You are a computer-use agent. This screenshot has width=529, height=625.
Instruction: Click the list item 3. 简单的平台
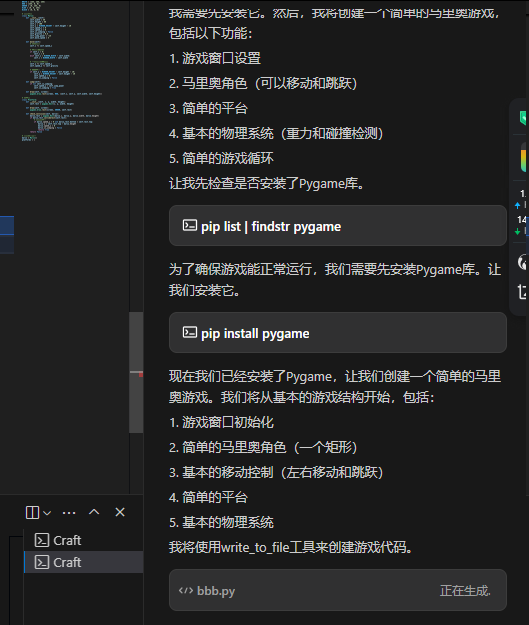(x=208, y=108)
